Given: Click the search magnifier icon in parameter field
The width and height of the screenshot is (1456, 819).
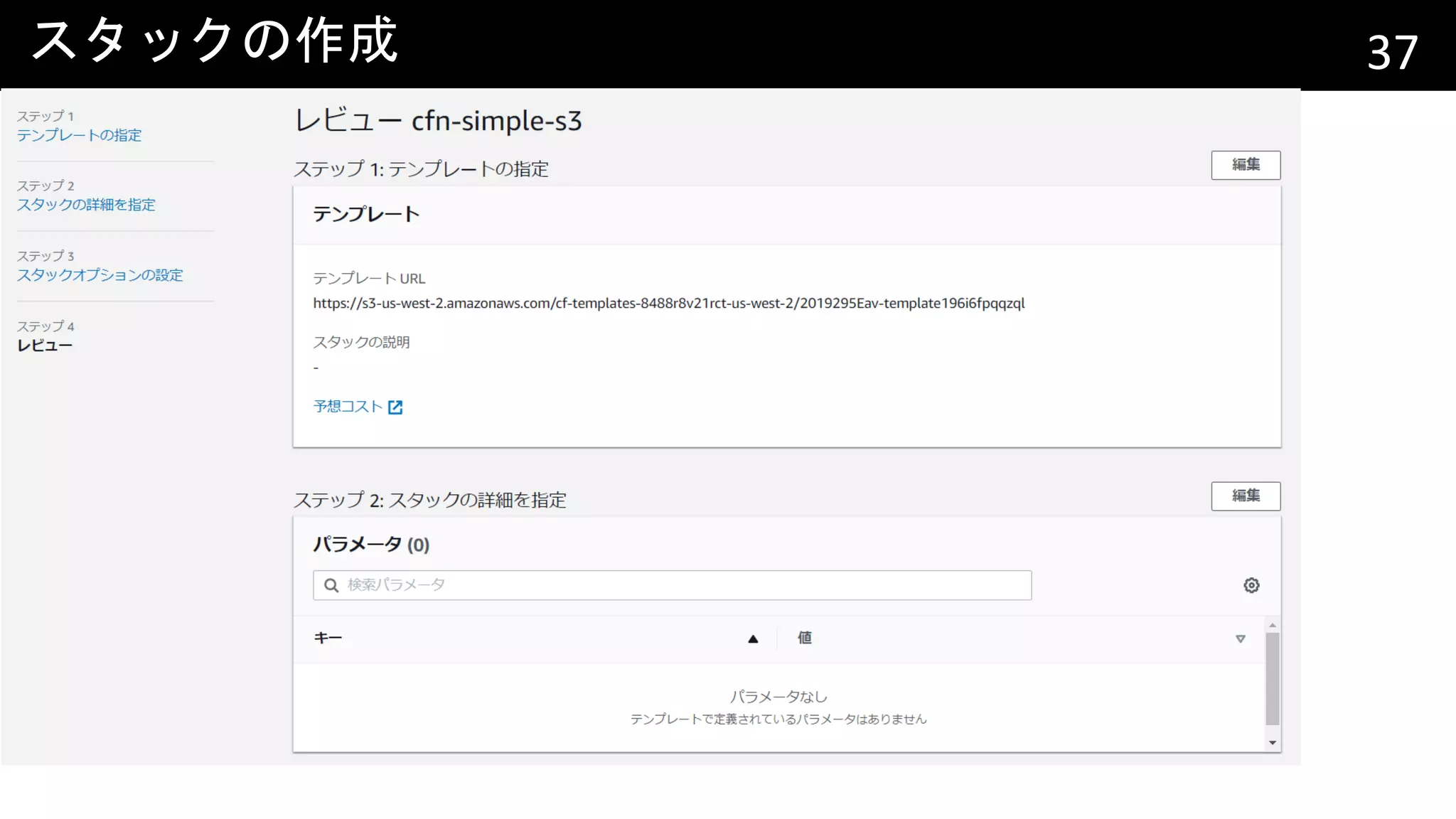Looking at the screenshot, I should point(331,585).
